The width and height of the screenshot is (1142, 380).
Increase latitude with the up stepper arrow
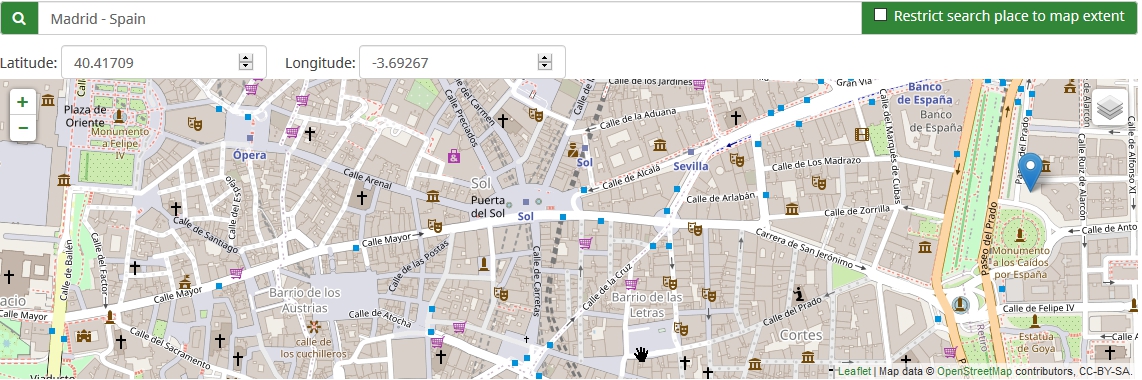[246, 58]
